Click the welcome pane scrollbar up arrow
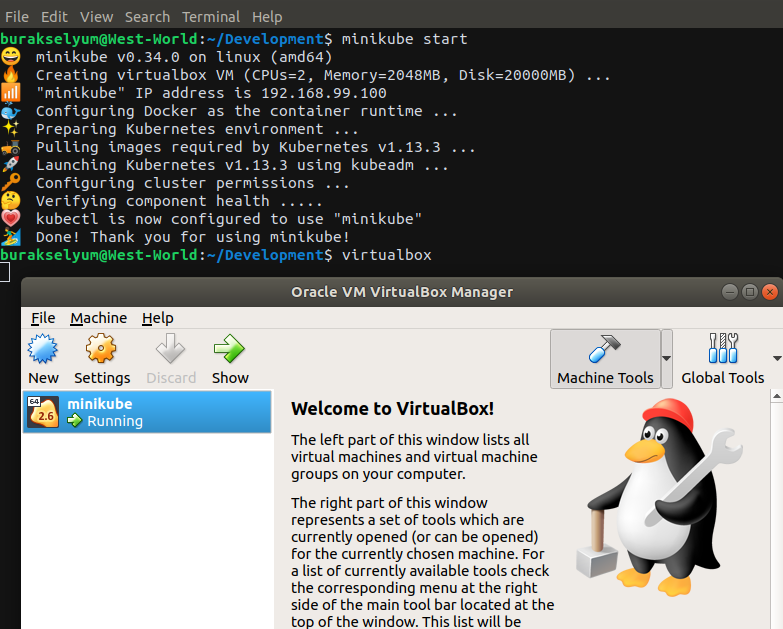Screen dimensions: 783x629 (x=776, y=398)
